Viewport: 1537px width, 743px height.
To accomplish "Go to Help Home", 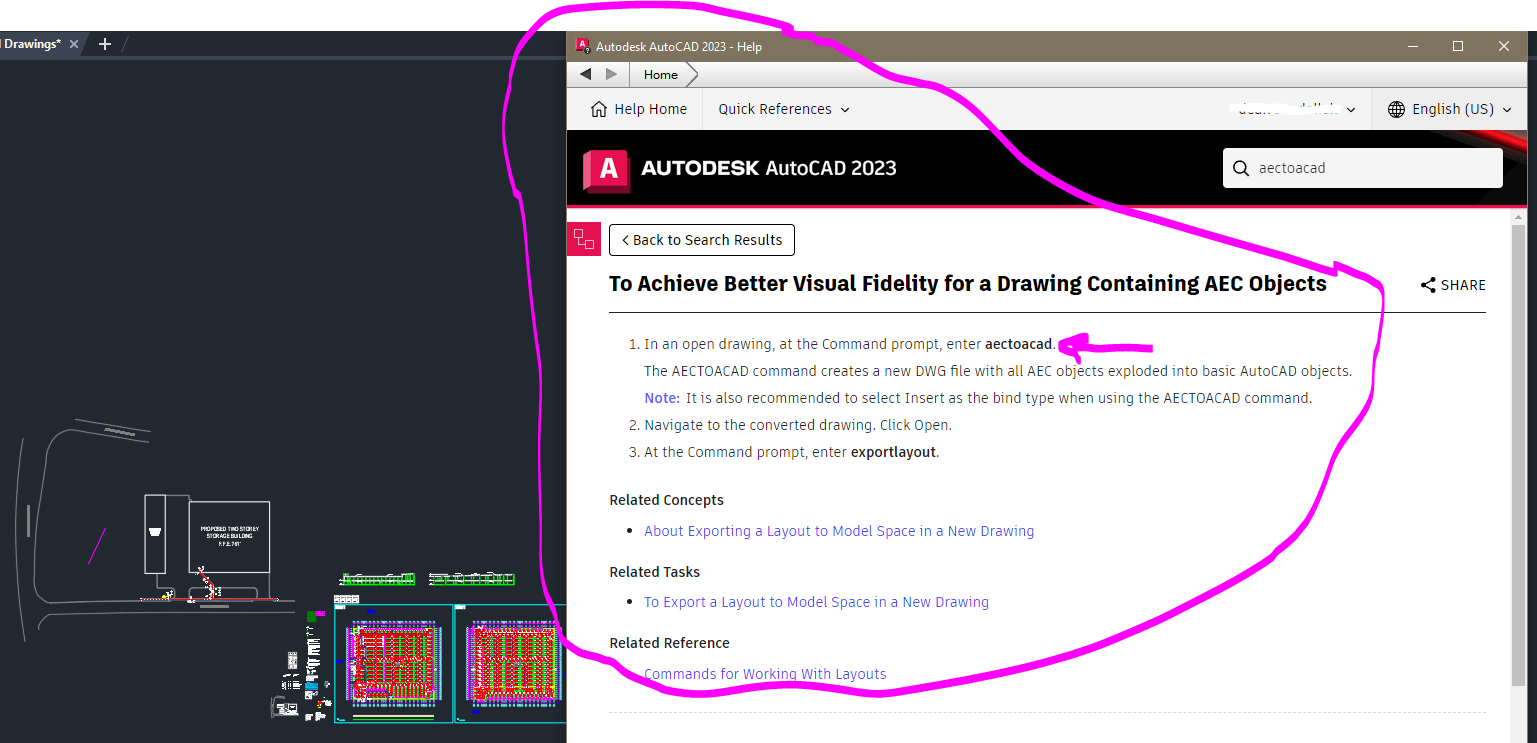I will point(639,109).
